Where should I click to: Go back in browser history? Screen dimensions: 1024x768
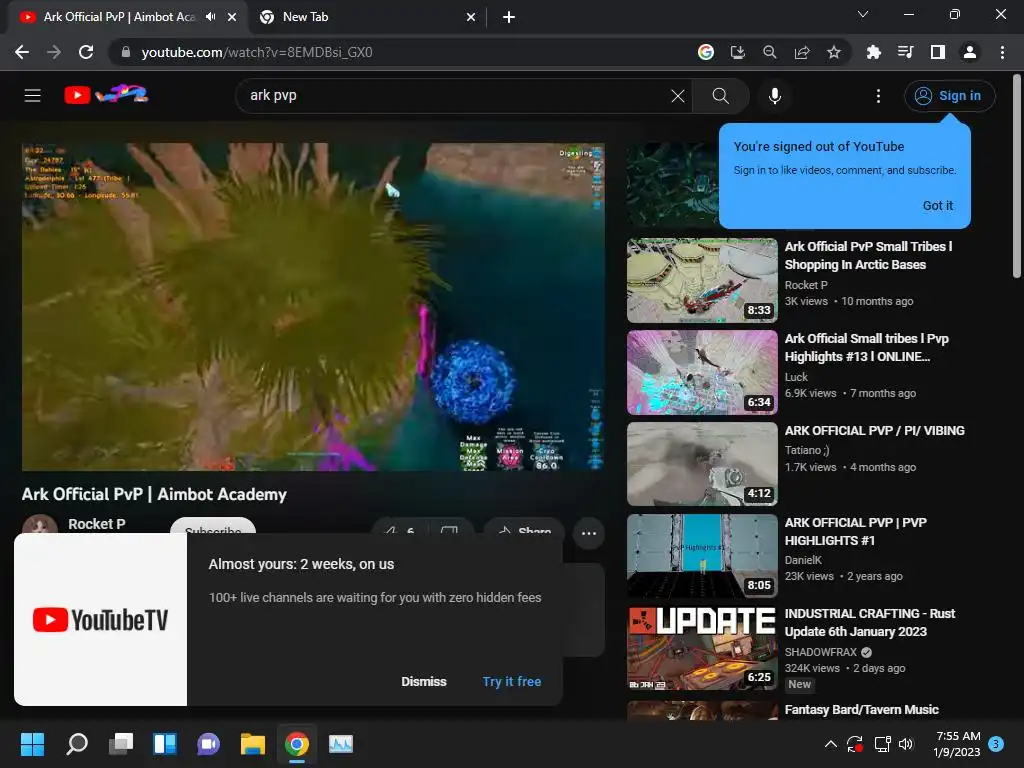(x=22, y=52)
